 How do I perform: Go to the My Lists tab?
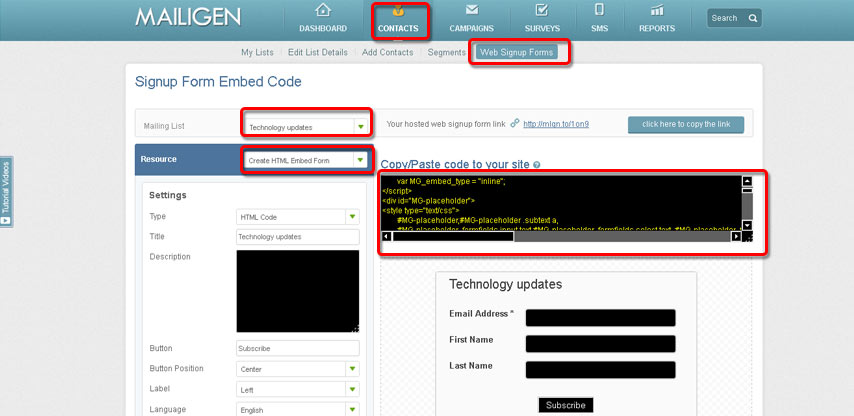click(x=257, y=52)
